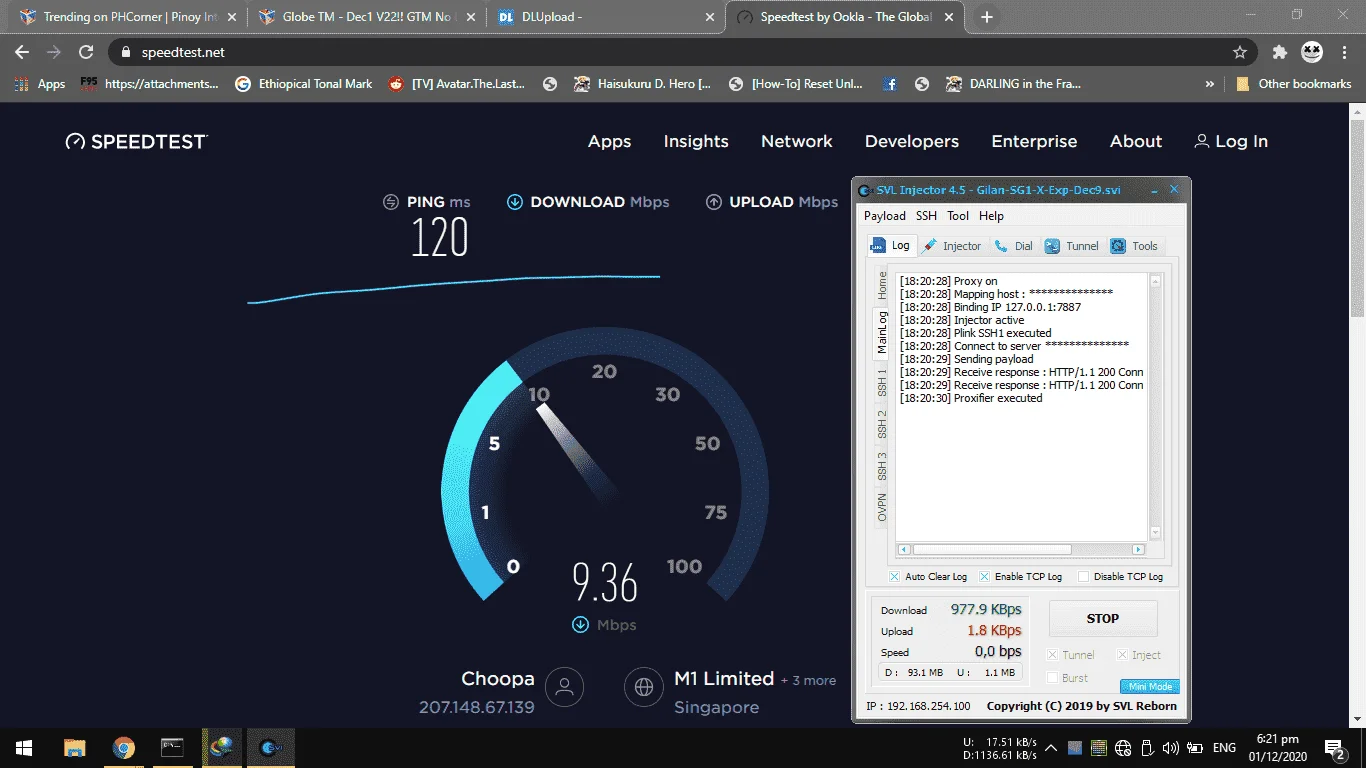Click the Speedtest logo

tap(136, 142)
